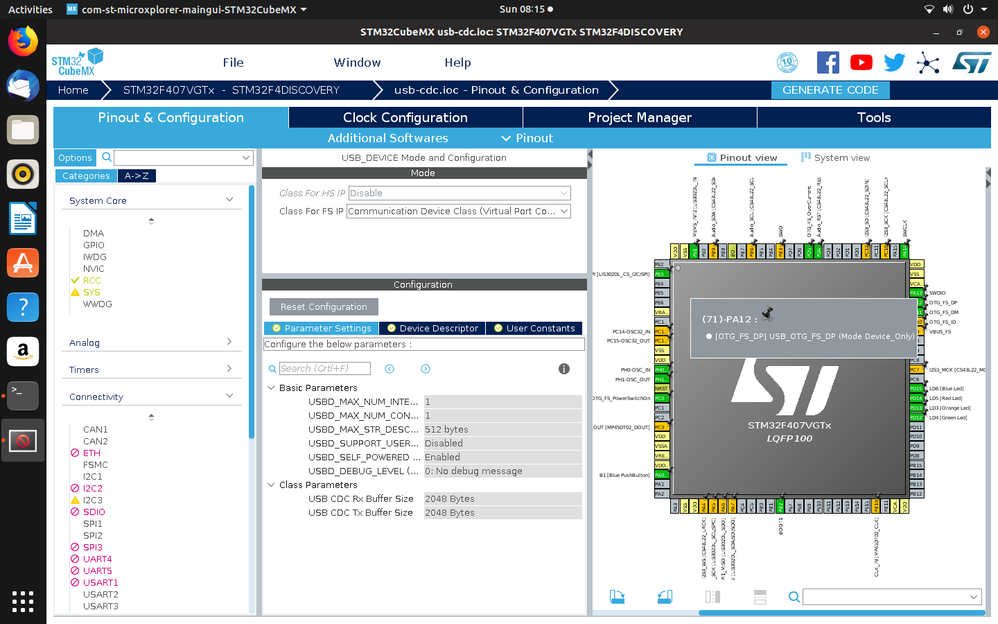Open LibreOffice Writer from the dock
This screenshot has height=624, width=998.
pyautogui.click(x=23, y=218)
